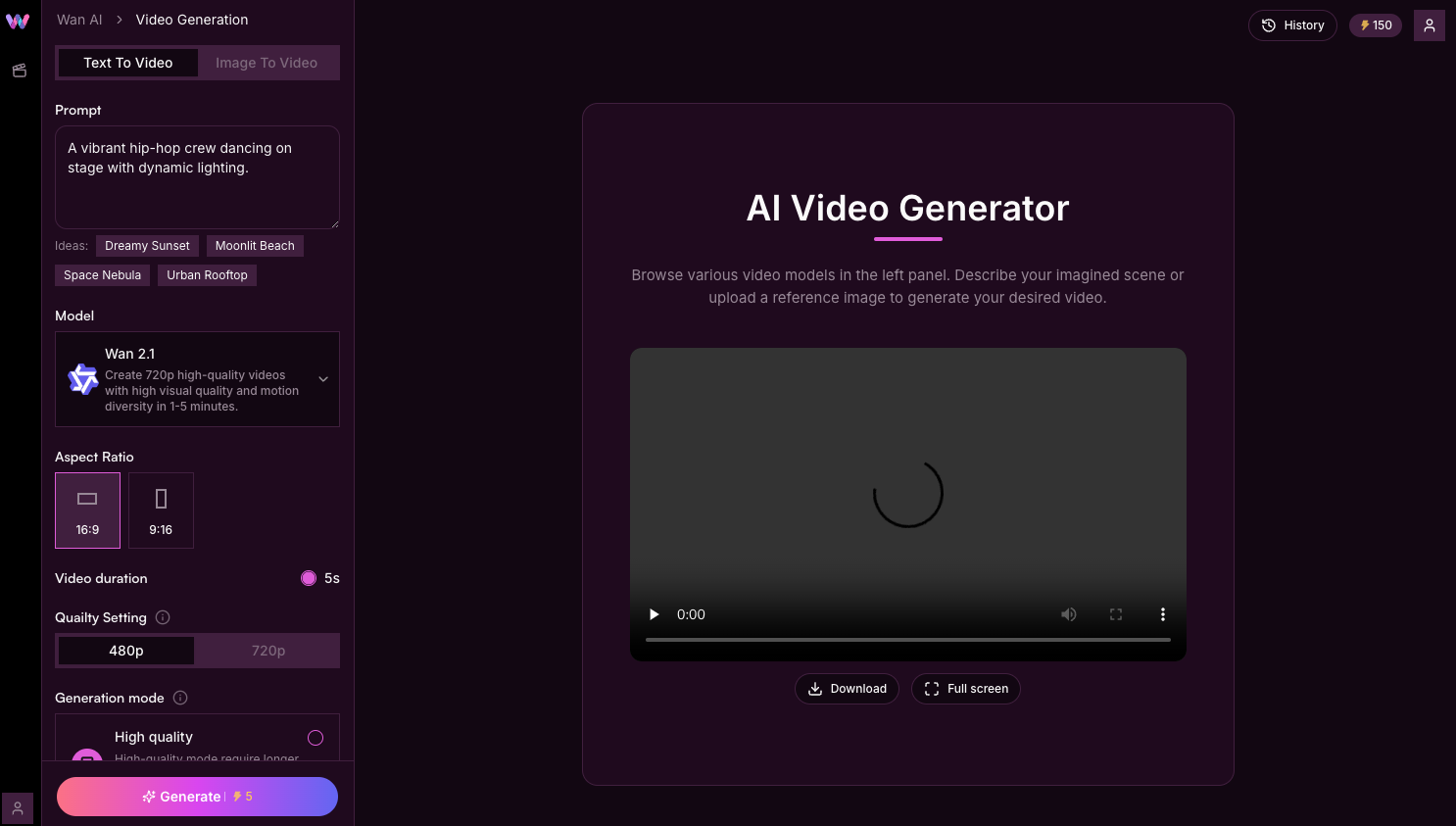Open the profile avatar in top right
Viewport: 1456px width, 826px height.
(x=1430, y=25)
